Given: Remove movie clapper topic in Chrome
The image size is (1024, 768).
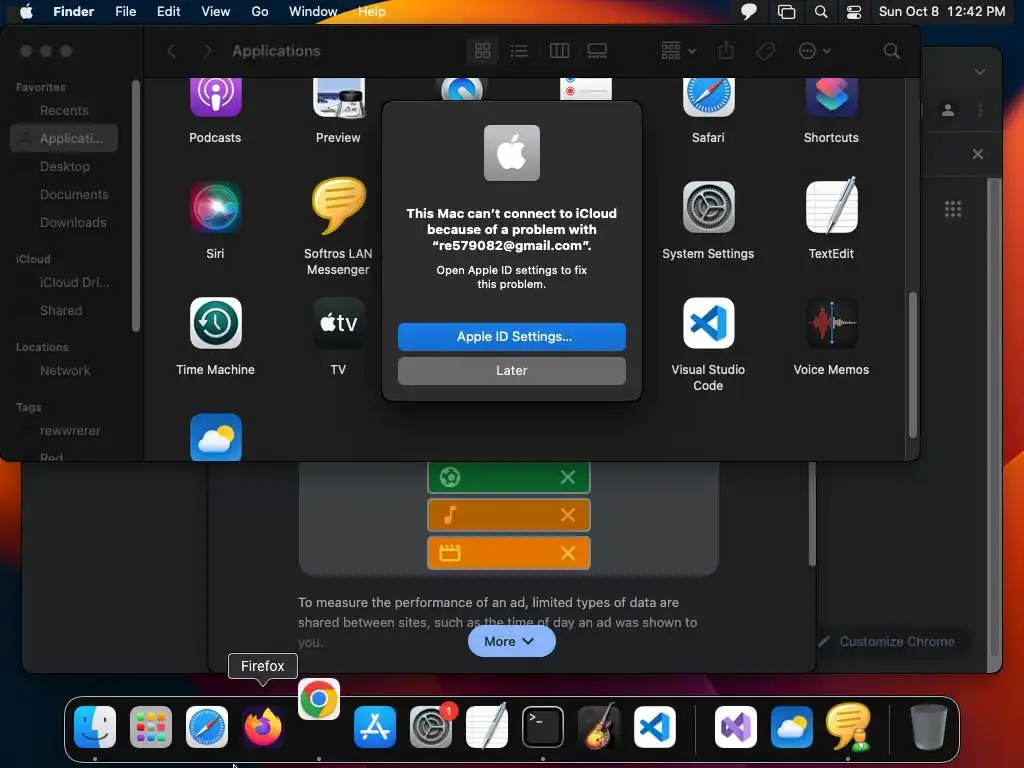Looking at the screenshot, I should [x=568, y=553].
